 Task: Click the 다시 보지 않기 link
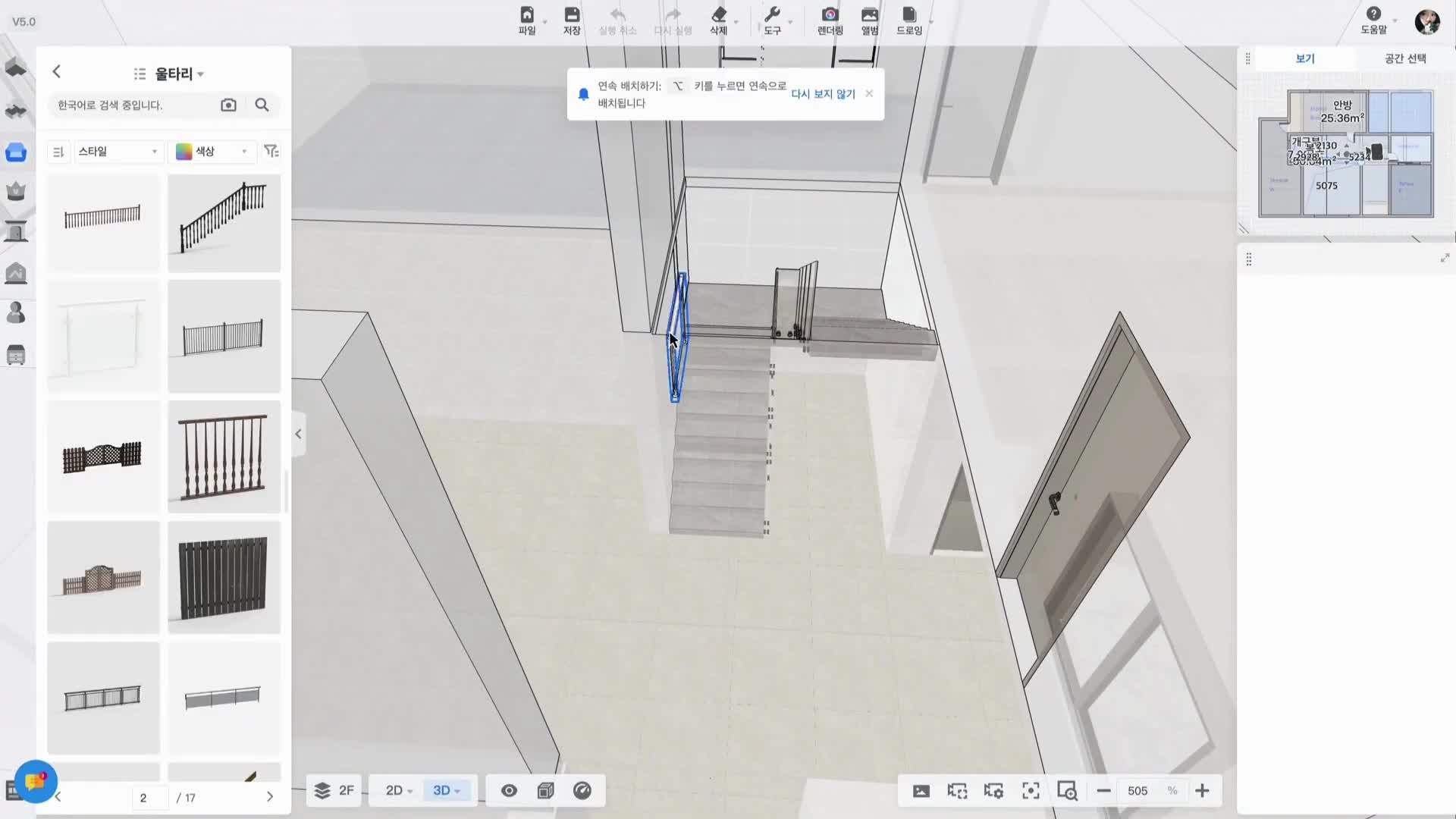[x=823, y=93]
